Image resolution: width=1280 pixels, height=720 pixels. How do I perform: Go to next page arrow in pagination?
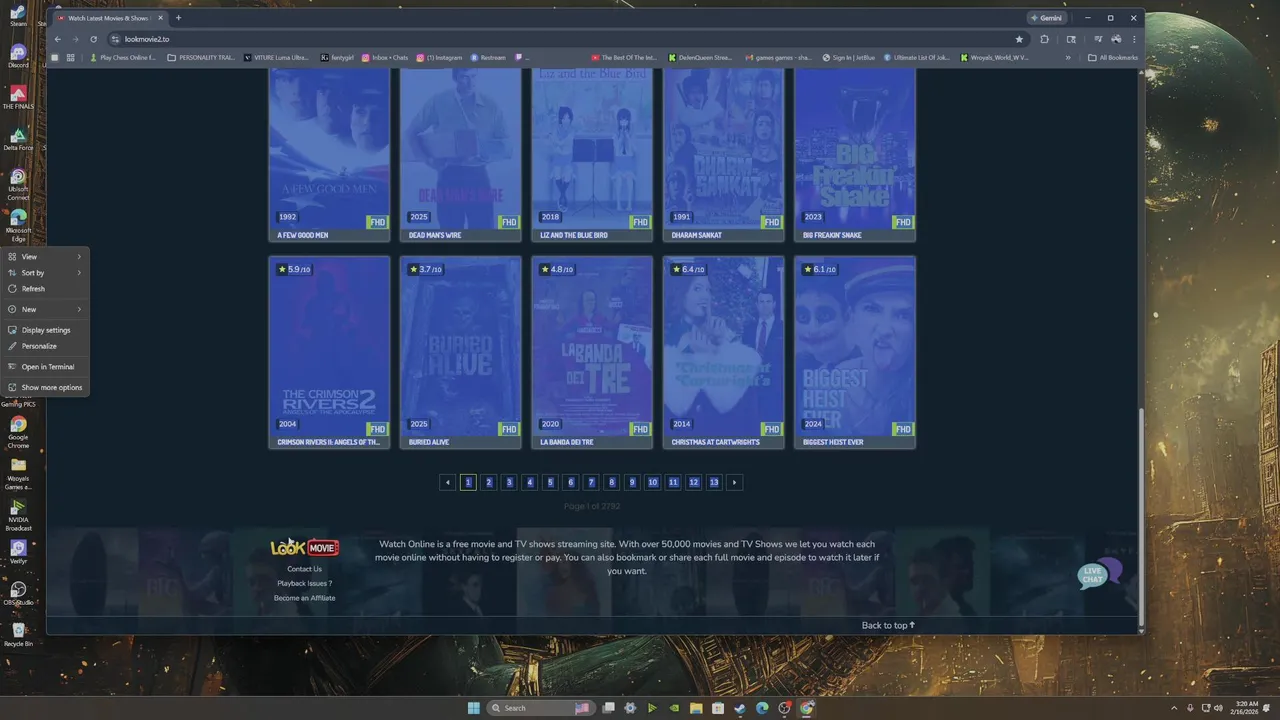734,482
